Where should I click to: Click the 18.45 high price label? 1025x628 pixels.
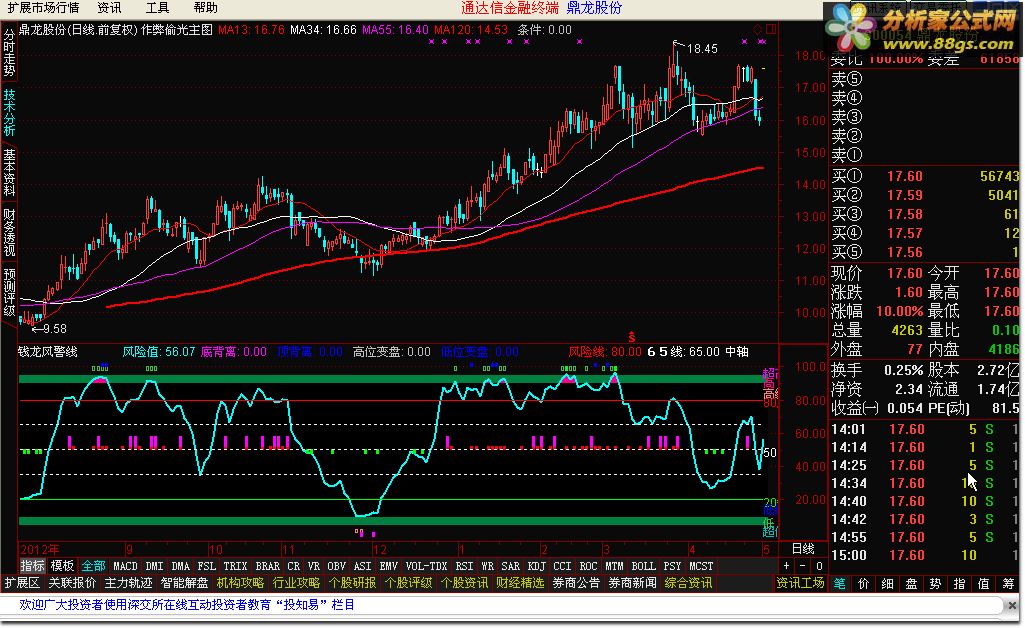click(x=702, y=49)
